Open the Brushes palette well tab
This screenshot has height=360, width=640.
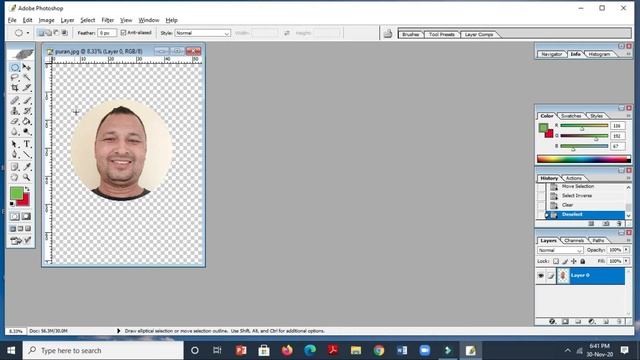411,34
